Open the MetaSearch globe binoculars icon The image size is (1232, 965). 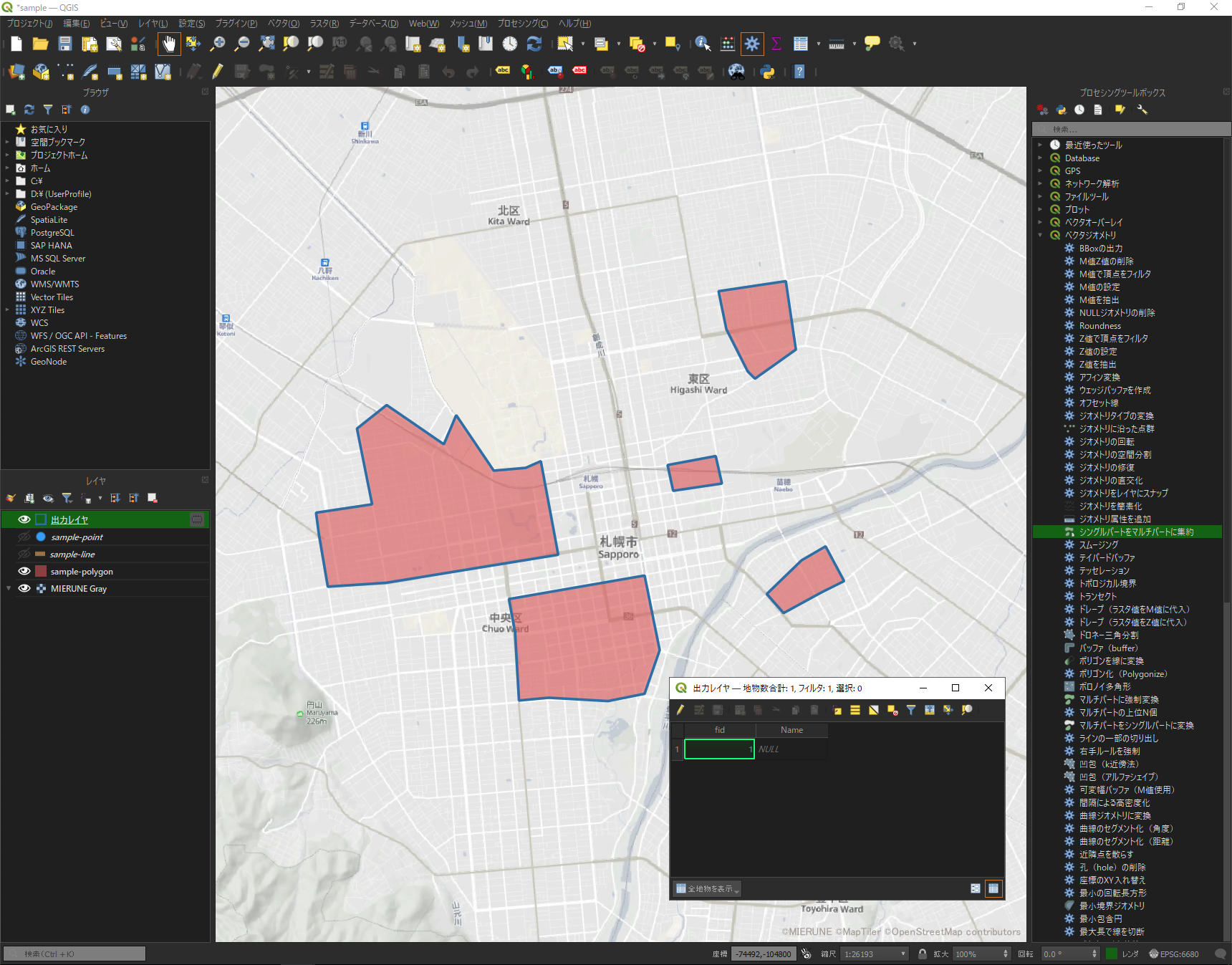coord(736,72)
